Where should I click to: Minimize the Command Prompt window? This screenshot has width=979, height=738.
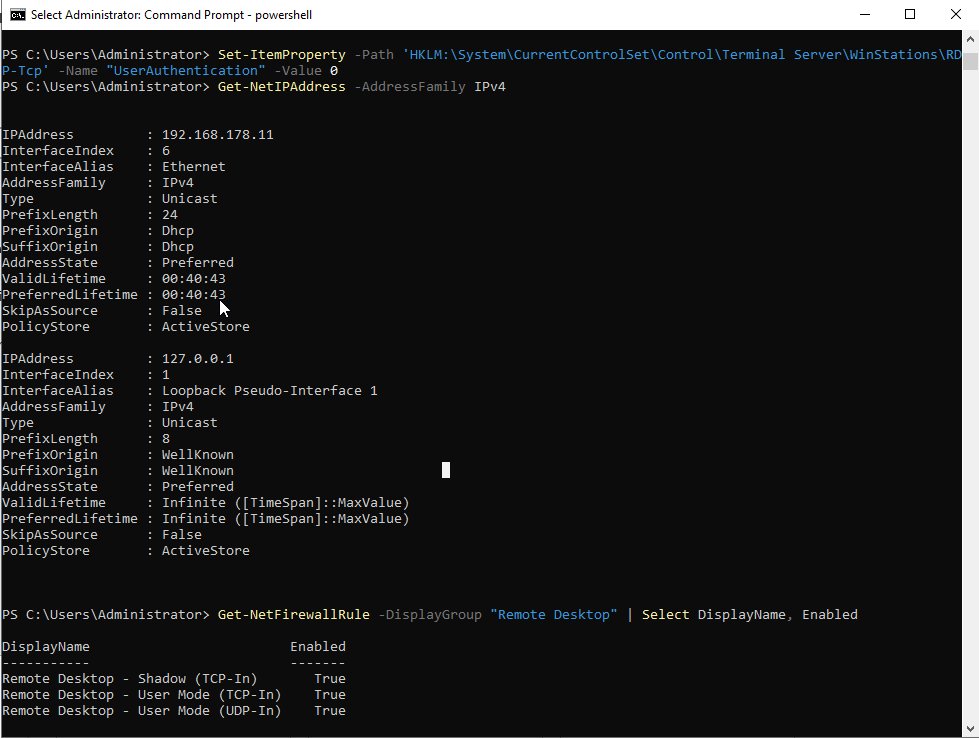[863, 14]
